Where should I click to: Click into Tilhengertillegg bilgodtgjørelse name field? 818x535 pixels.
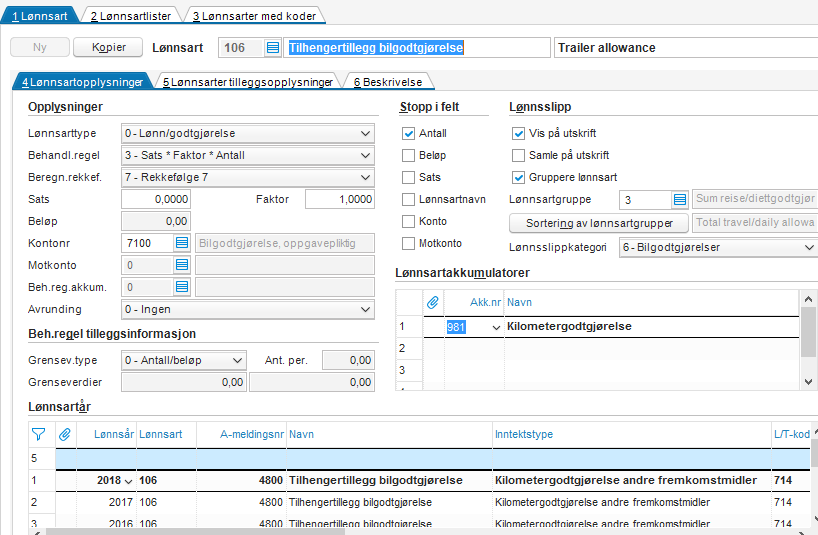417,47
